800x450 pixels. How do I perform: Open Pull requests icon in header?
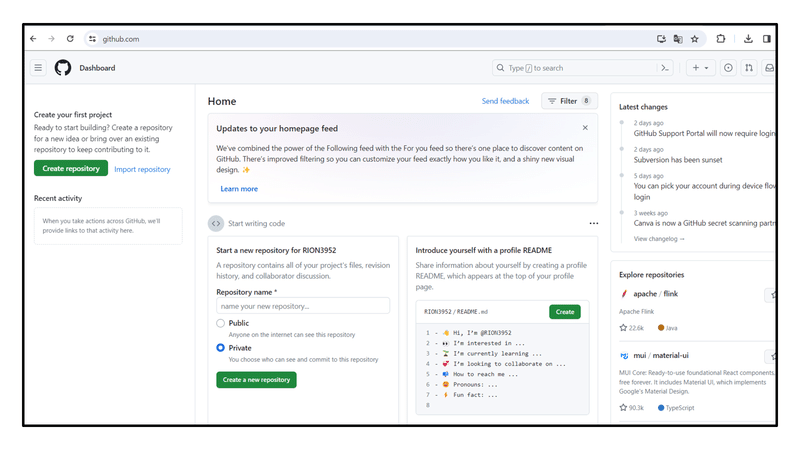748,68
